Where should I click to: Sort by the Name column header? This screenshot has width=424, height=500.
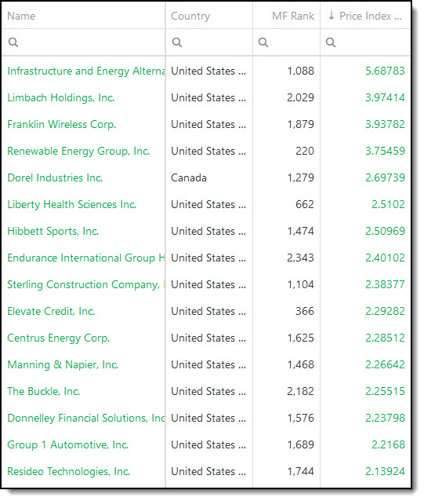[x=21, y=16]
